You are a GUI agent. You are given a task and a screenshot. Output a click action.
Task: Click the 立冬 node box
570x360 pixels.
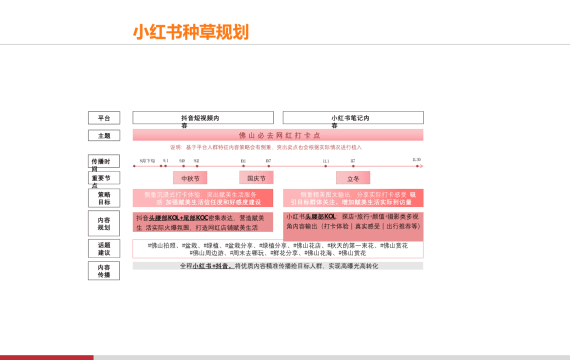tap(353, 178)
